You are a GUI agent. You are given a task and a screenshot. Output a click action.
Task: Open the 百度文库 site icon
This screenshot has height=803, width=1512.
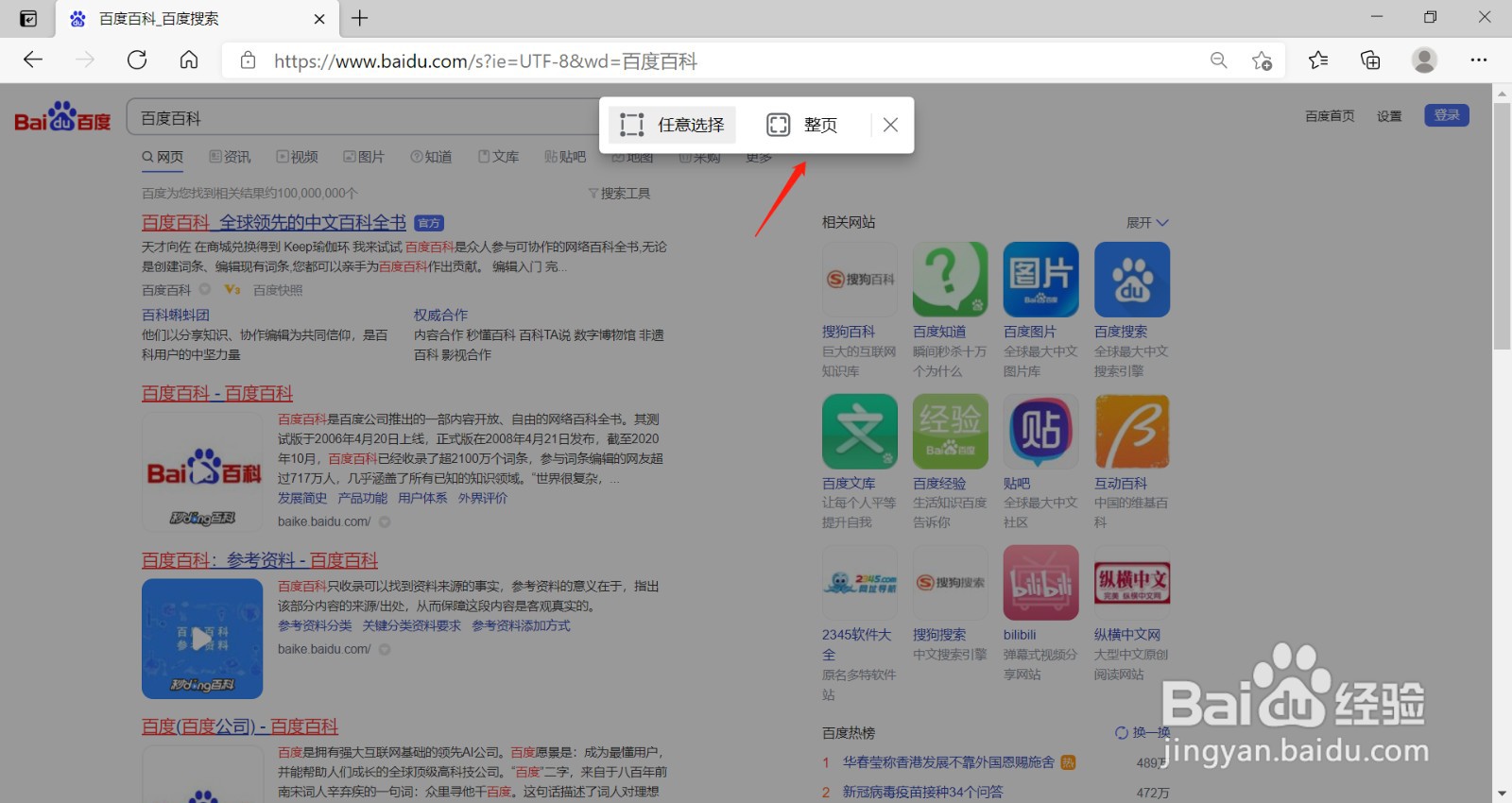860,432
